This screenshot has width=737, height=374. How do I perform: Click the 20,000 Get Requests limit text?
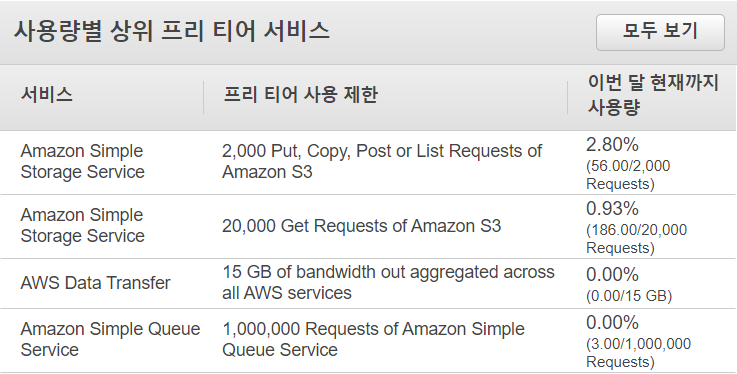pos(361,226)
